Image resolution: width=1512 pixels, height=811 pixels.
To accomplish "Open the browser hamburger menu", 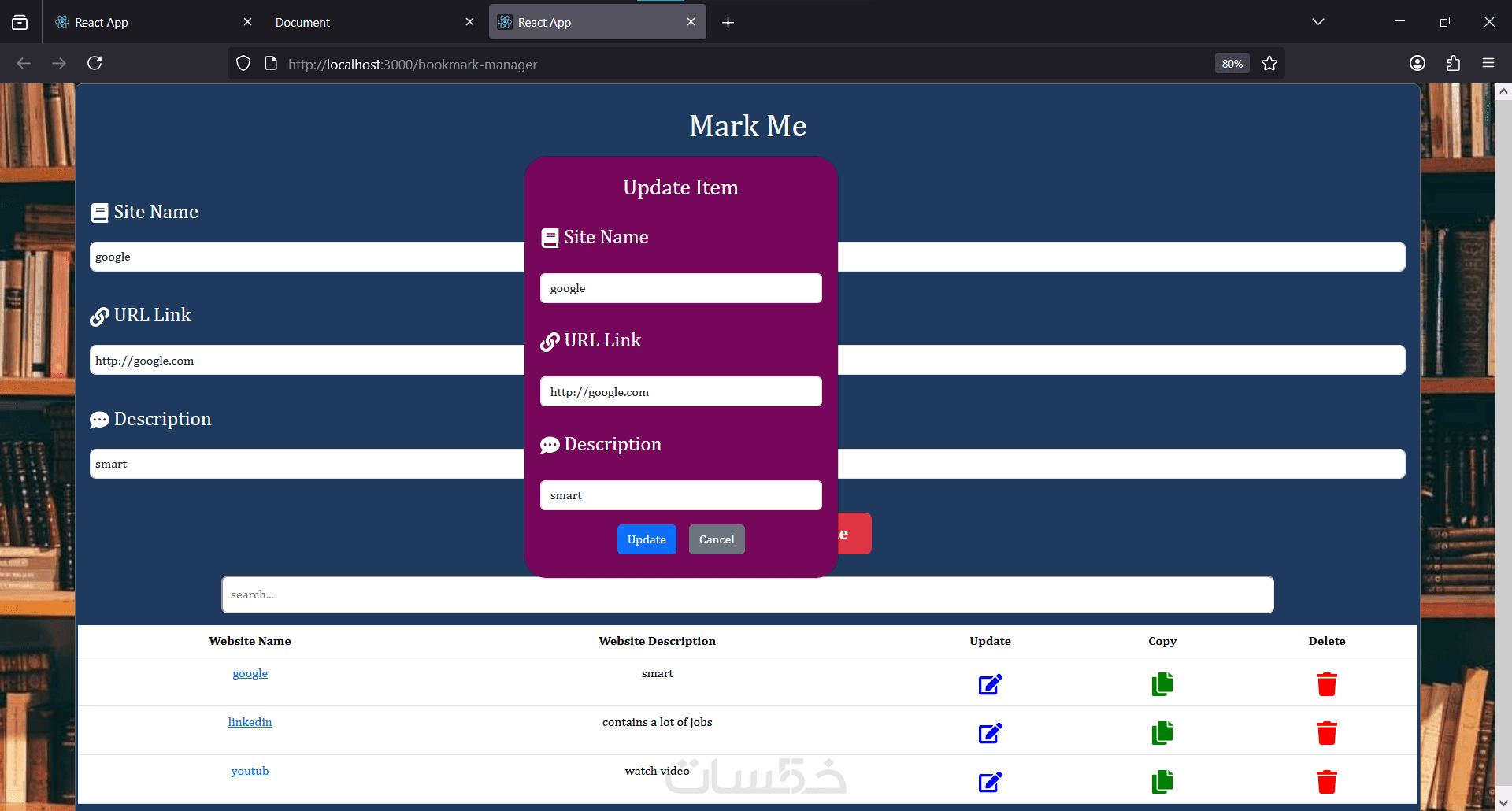I will (1488, 63).
